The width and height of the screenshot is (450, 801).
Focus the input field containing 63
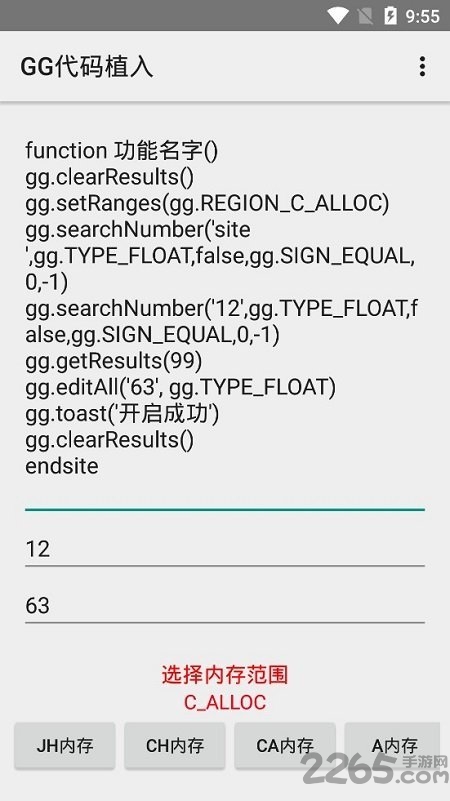(x=225, y=606)
